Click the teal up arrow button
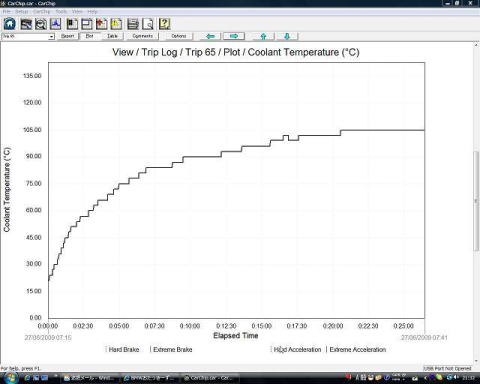Image resolution: width=480 pixels, height=384 pixels. pyautogui.click(x=263, y=36)
